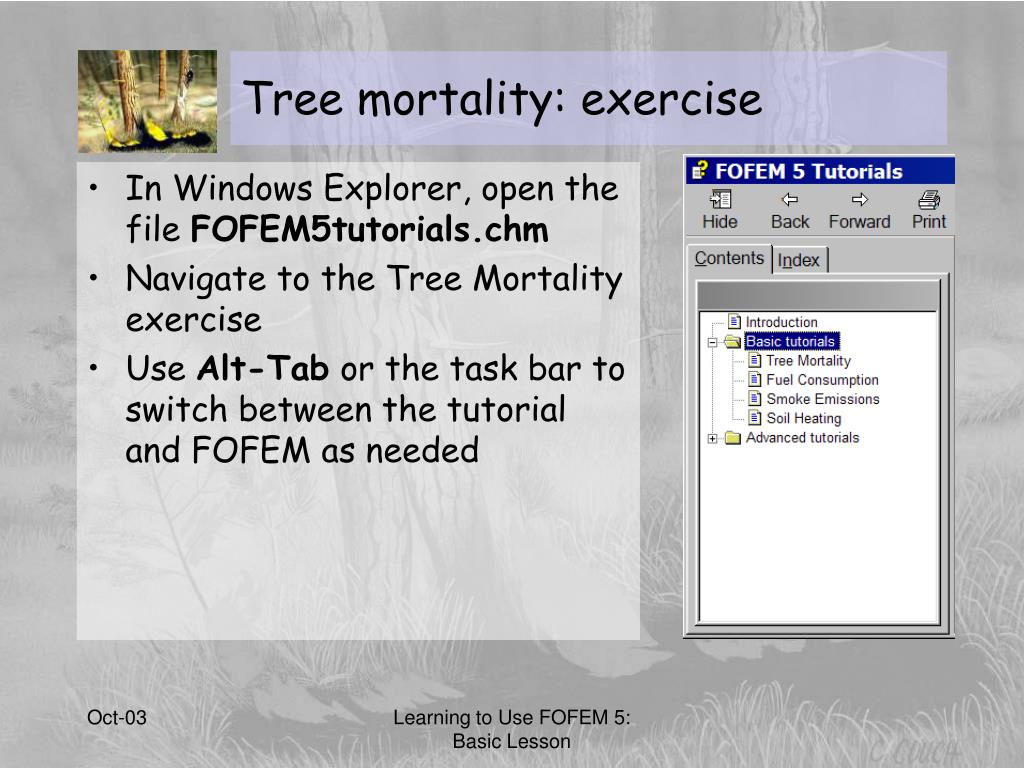The width and height of the screenshot is (1024, 768).
Task: Open the Fuel Consumption tutorial label
Action: 822,379
